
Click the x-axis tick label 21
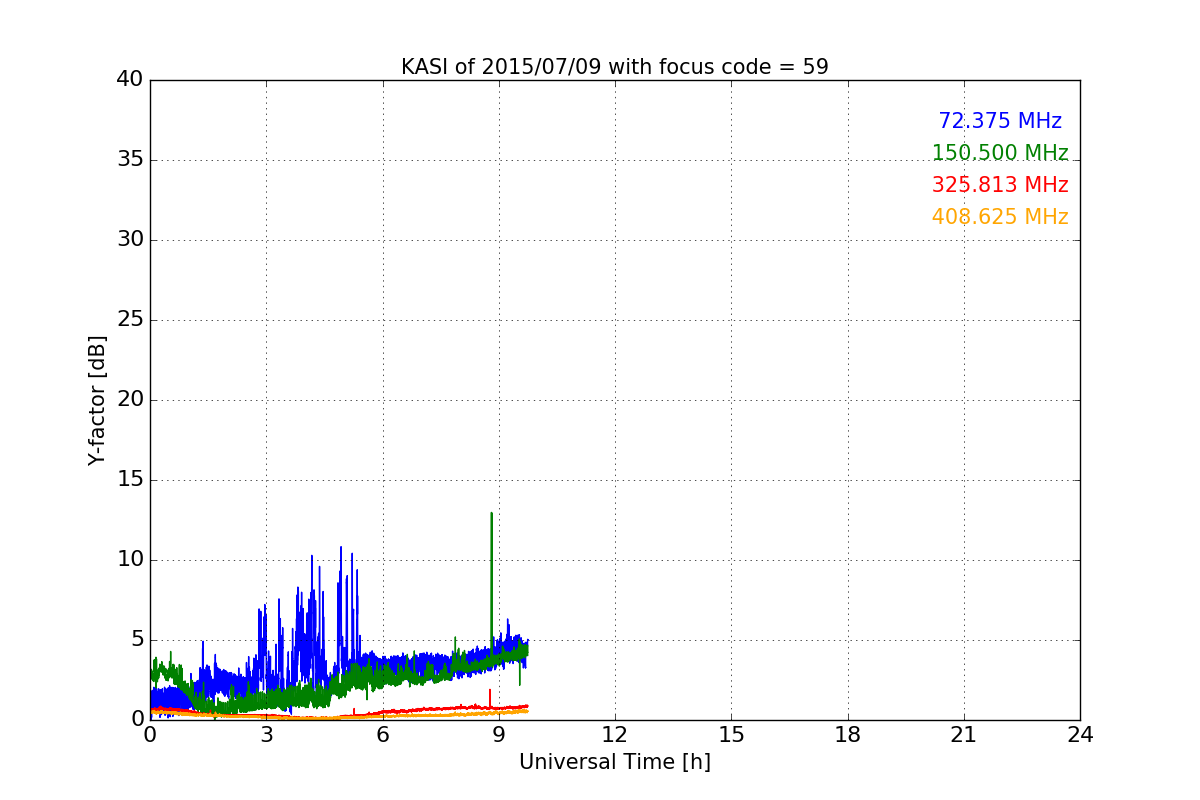tap(964, 735)
